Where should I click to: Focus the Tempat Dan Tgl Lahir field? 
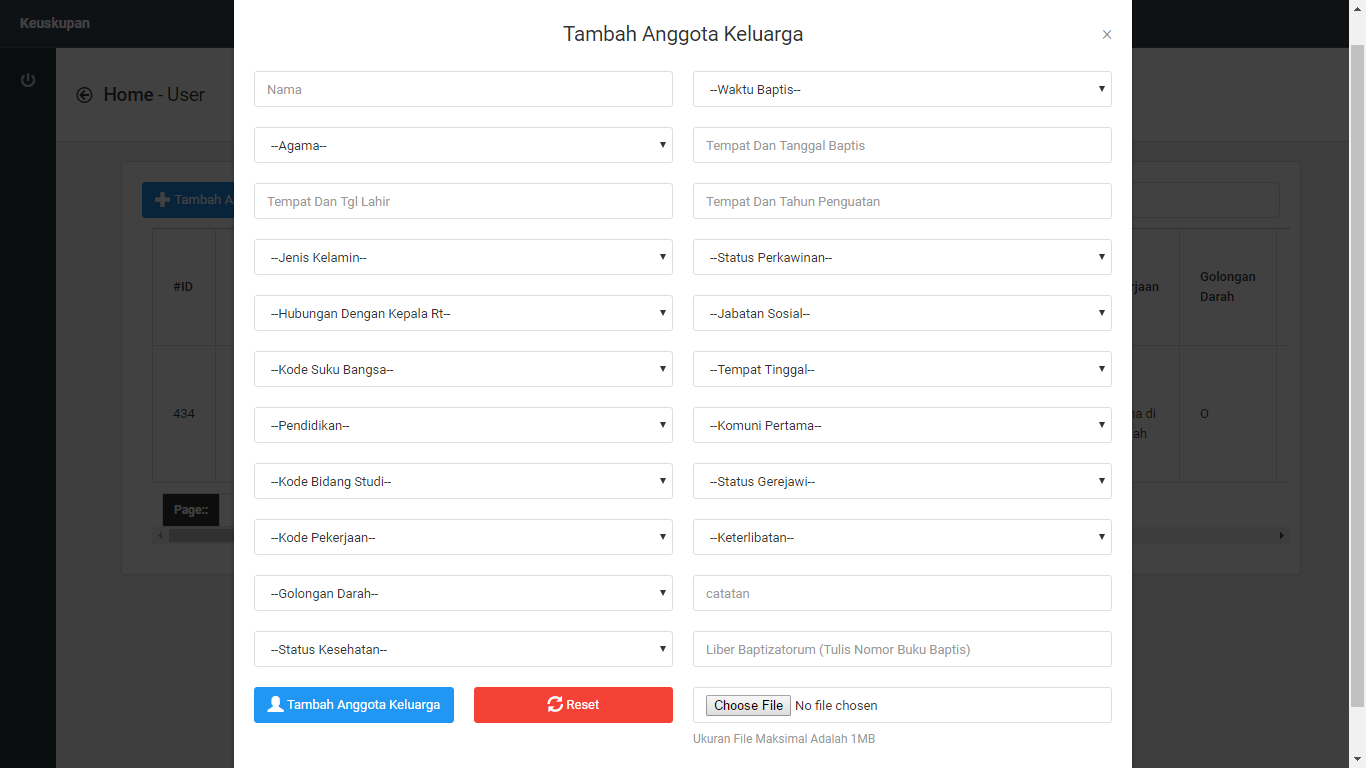click(x=463, y=201)
